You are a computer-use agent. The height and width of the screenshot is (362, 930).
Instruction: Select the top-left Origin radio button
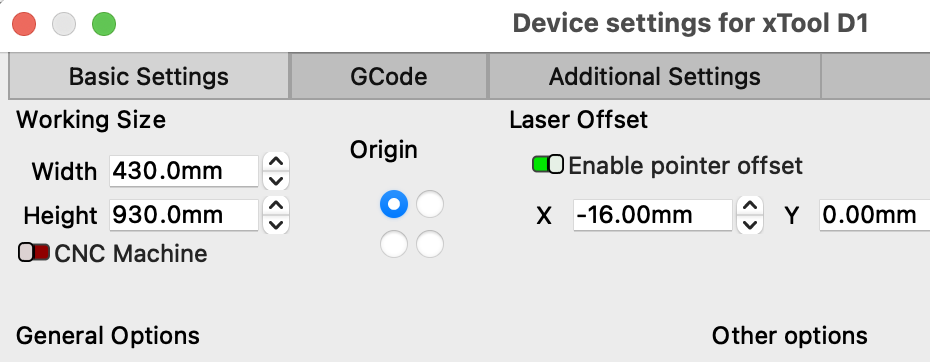[394, 204]
